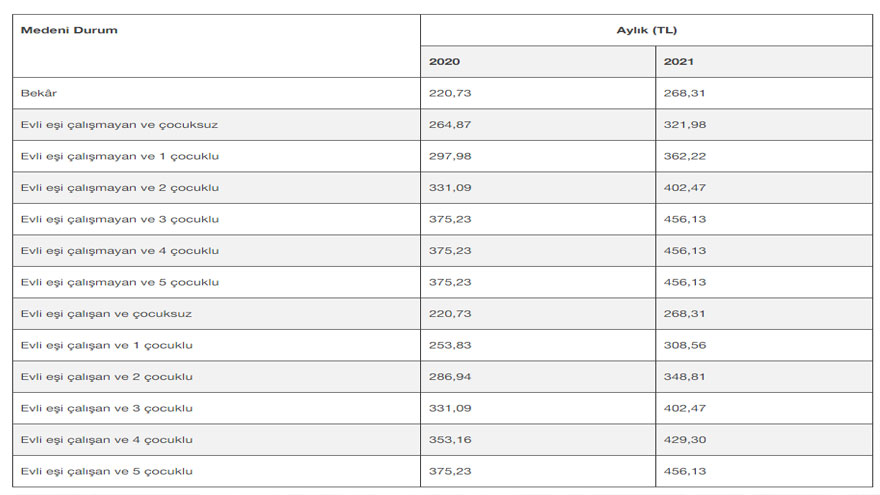The width and height of the screenshot is (880, 495).
Task: Select Evli eşi çalışmayan ve 5 çocuklu
Action: point(120,282)
